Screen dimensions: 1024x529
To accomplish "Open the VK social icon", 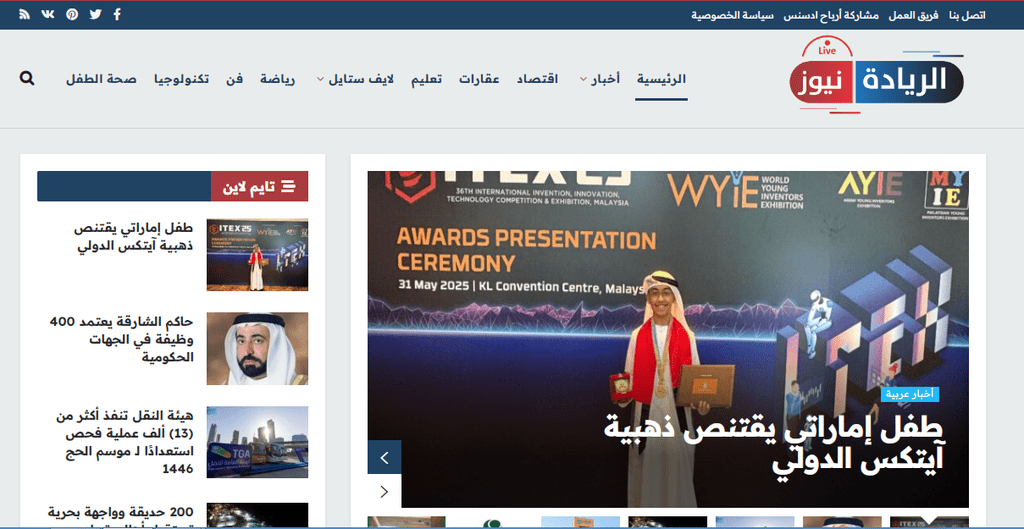I will [48, 14].
